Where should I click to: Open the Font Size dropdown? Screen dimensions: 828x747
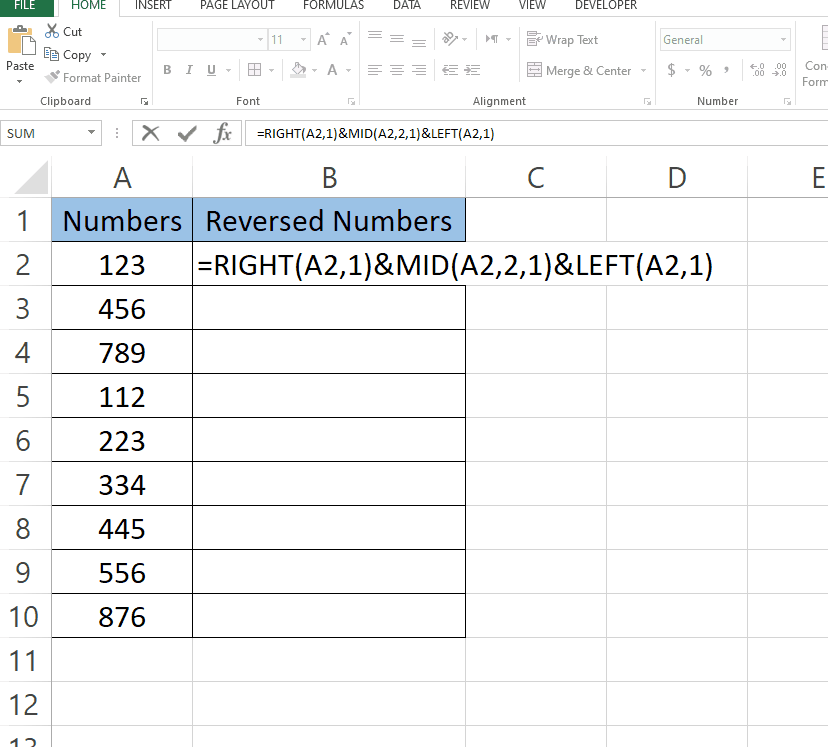(x=301, y=39)
